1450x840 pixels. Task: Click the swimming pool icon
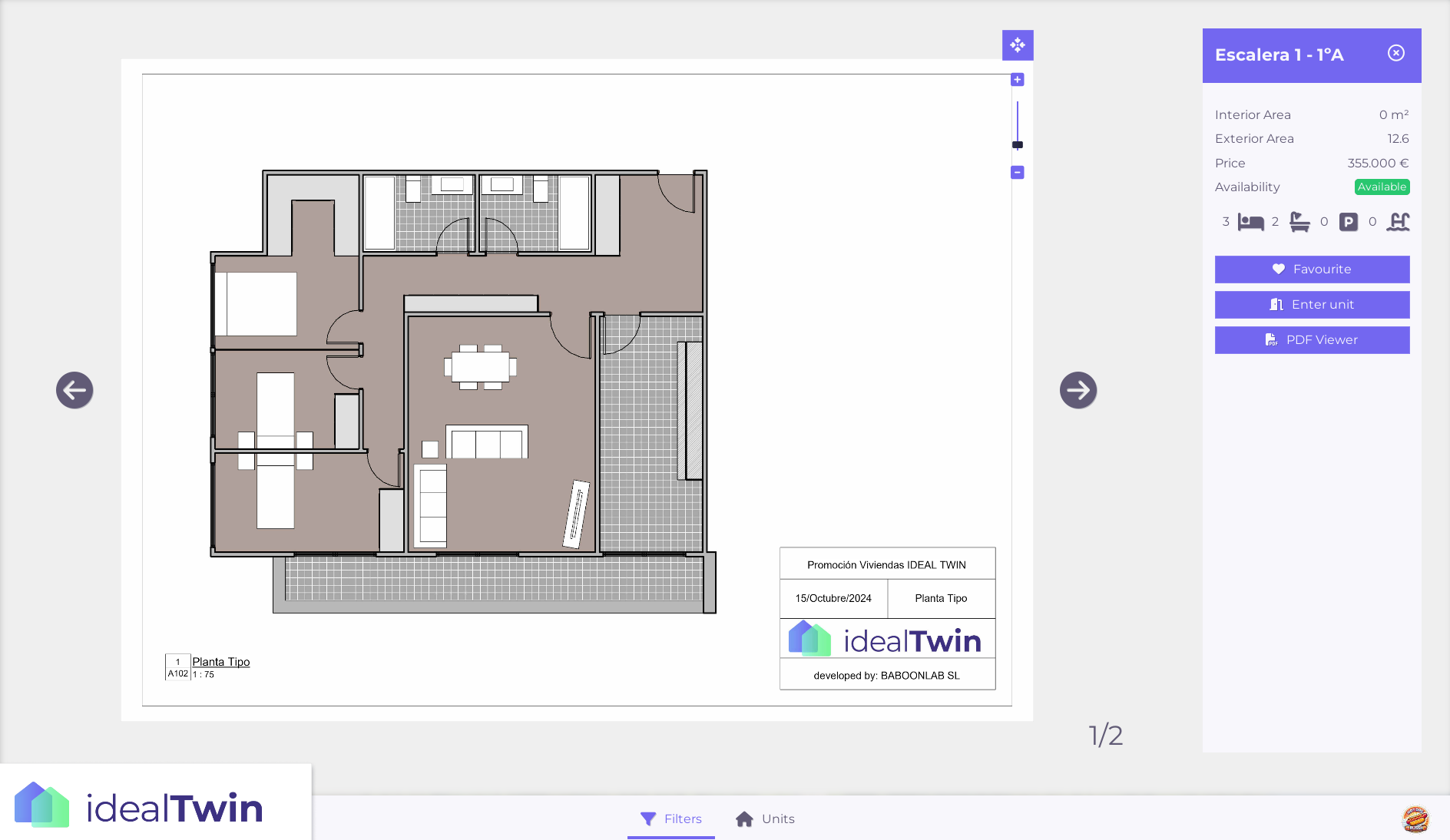1398,222
